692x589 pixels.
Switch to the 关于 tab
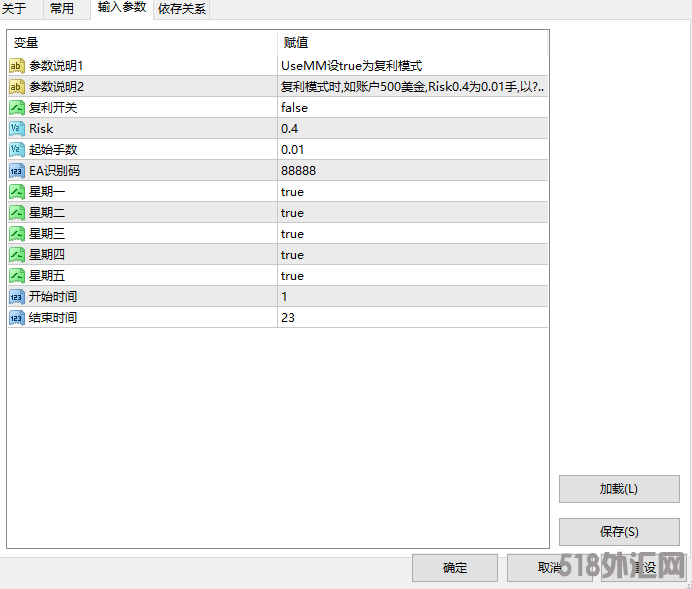(21, 9)
